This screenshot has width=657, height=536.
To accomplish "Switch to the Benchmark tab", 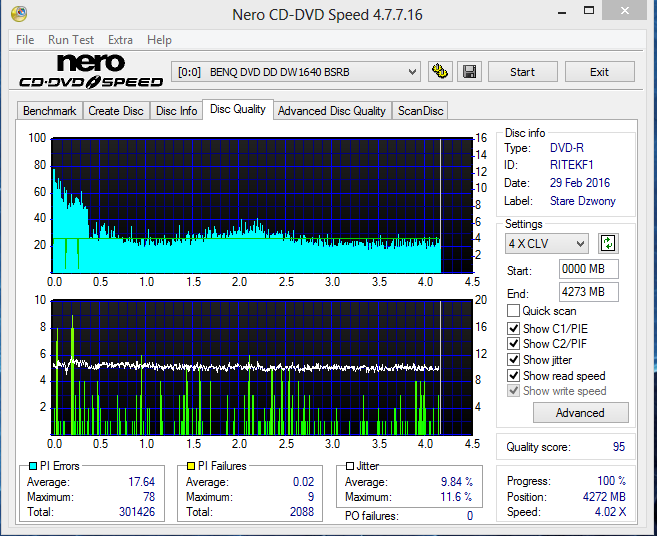I will pos(49,111).
